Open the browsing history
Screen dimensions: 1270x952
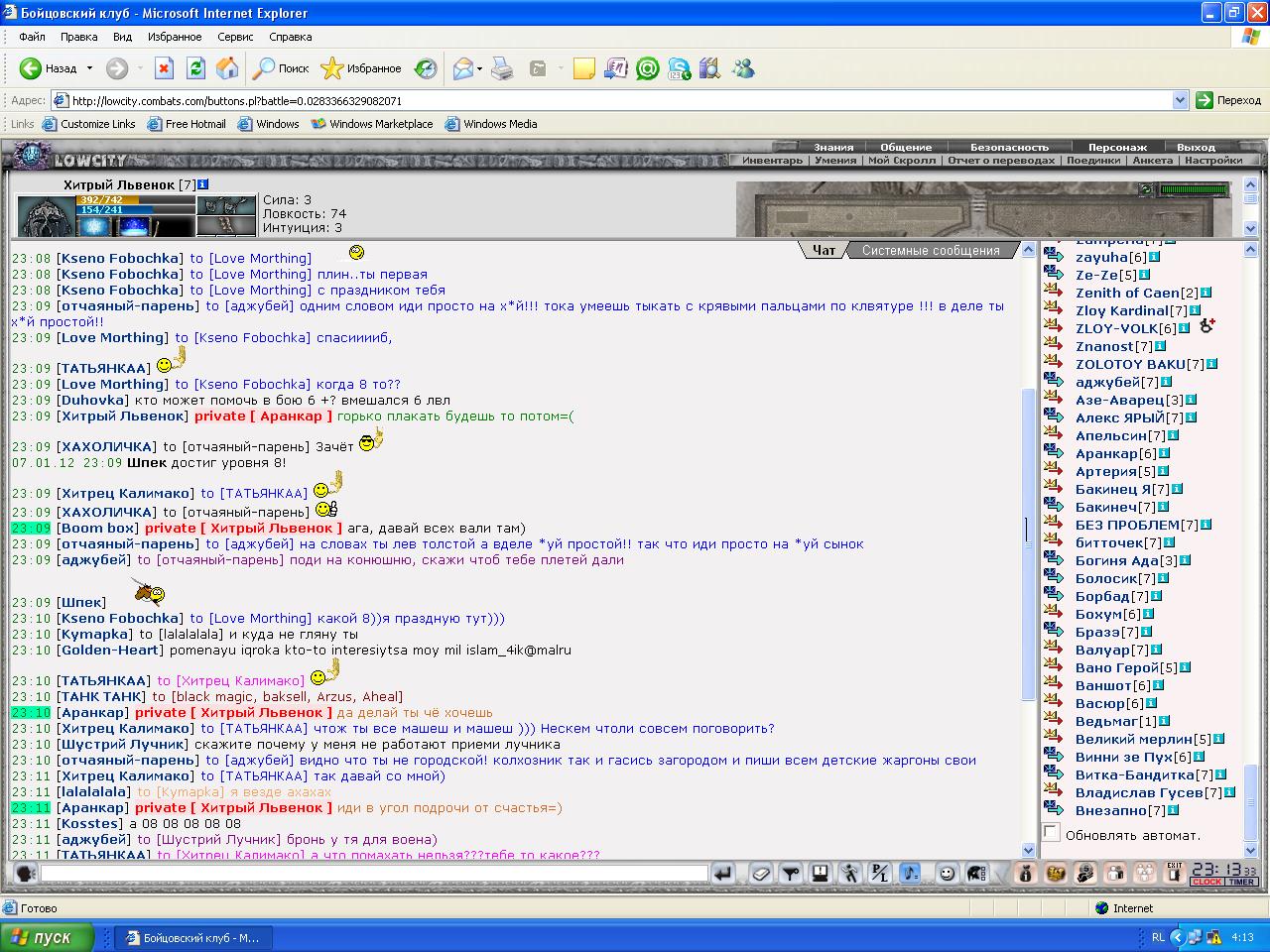(426, 68)
